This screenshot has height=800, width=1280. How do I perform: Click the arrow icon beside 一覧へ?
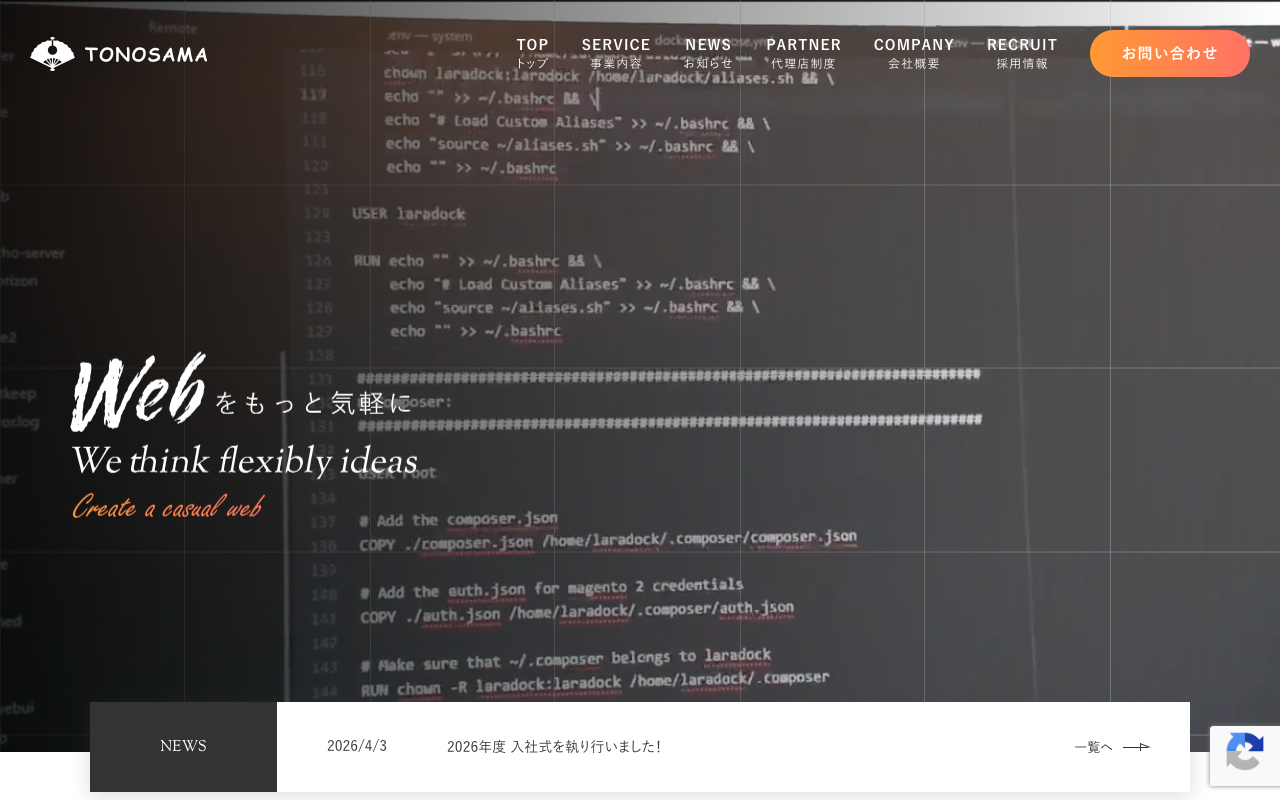[1136, 747]
